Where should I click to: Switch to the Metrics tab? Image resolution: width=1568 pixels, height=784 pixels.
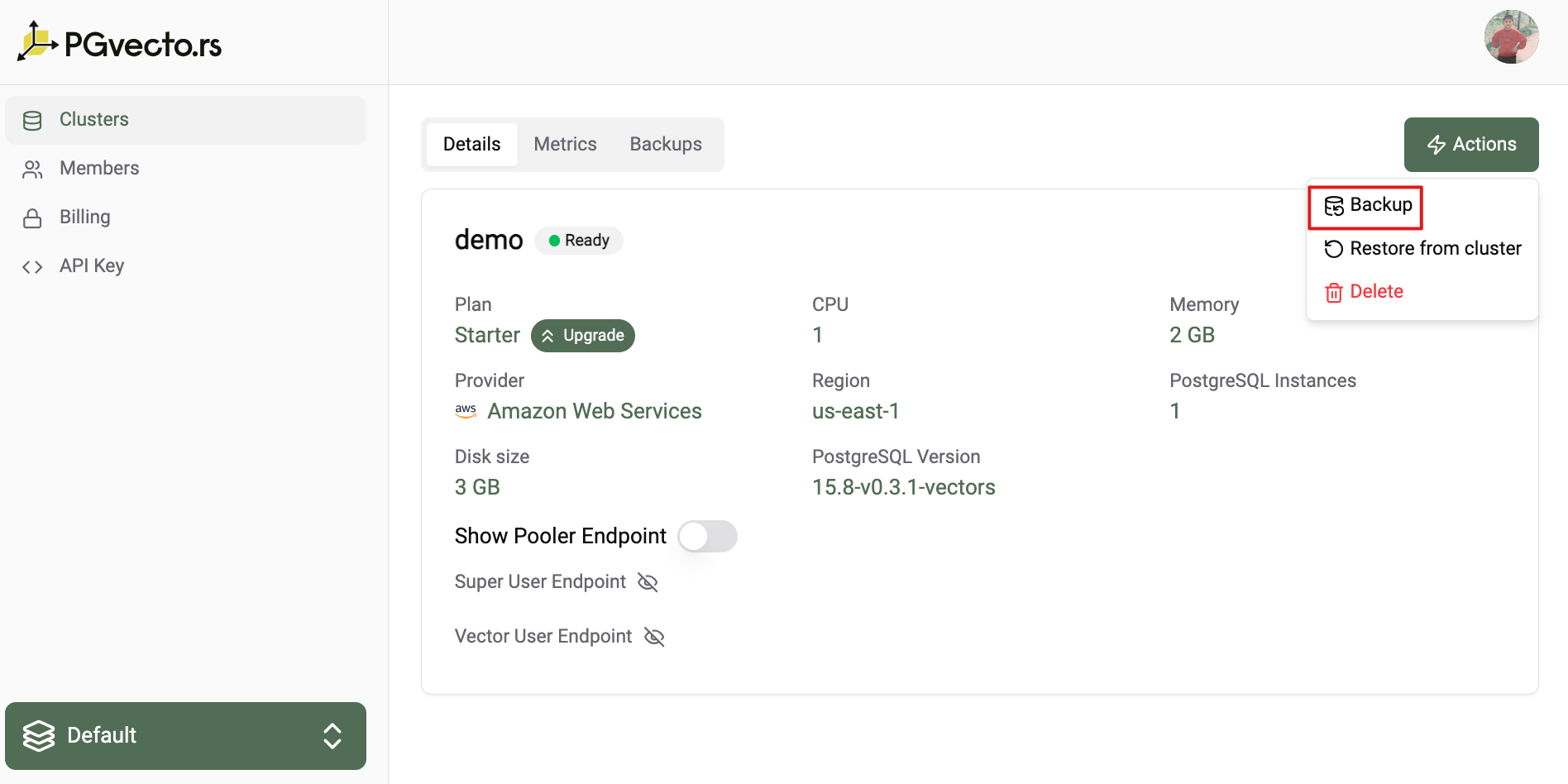(x=565, y=145)
